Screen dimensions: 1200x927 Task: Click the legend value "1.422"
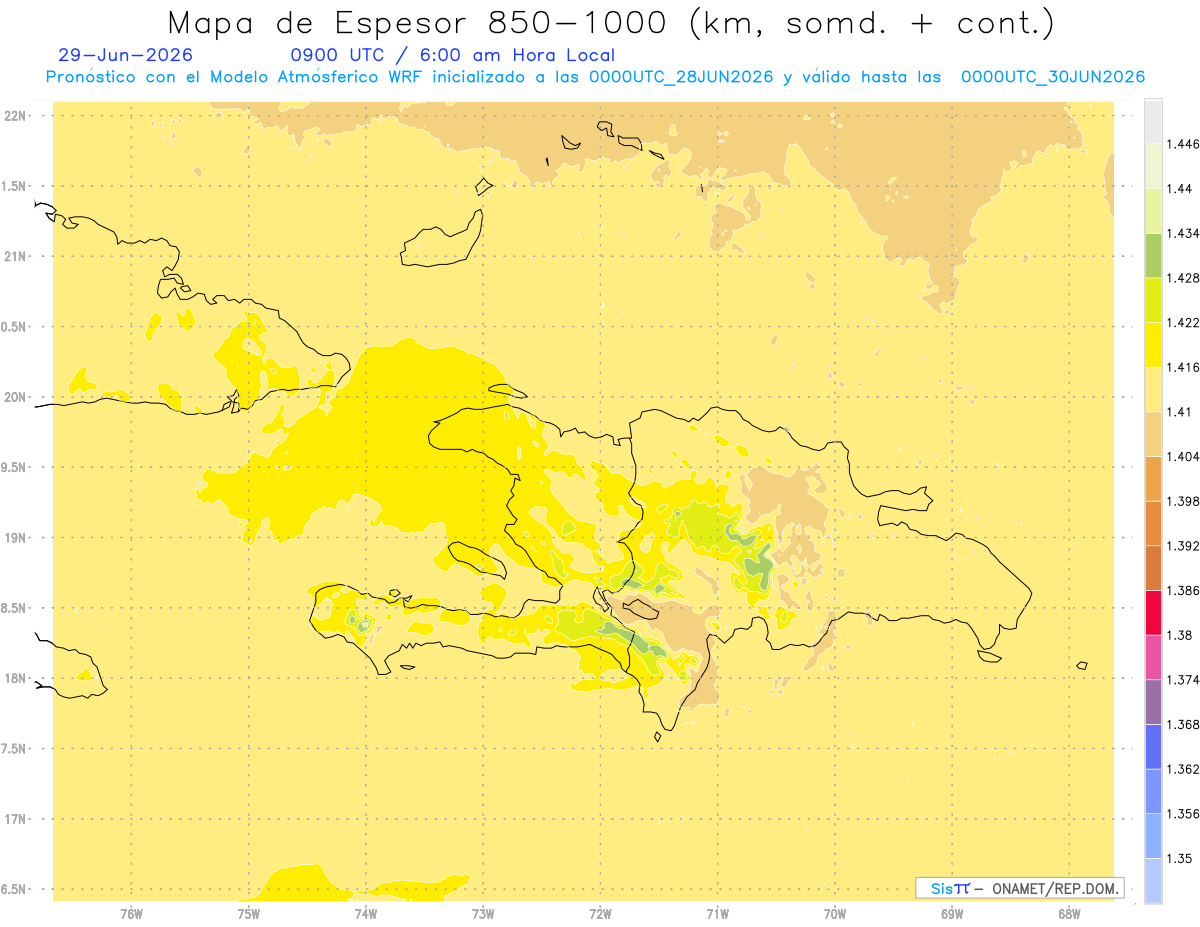(x=1183, y=323)
